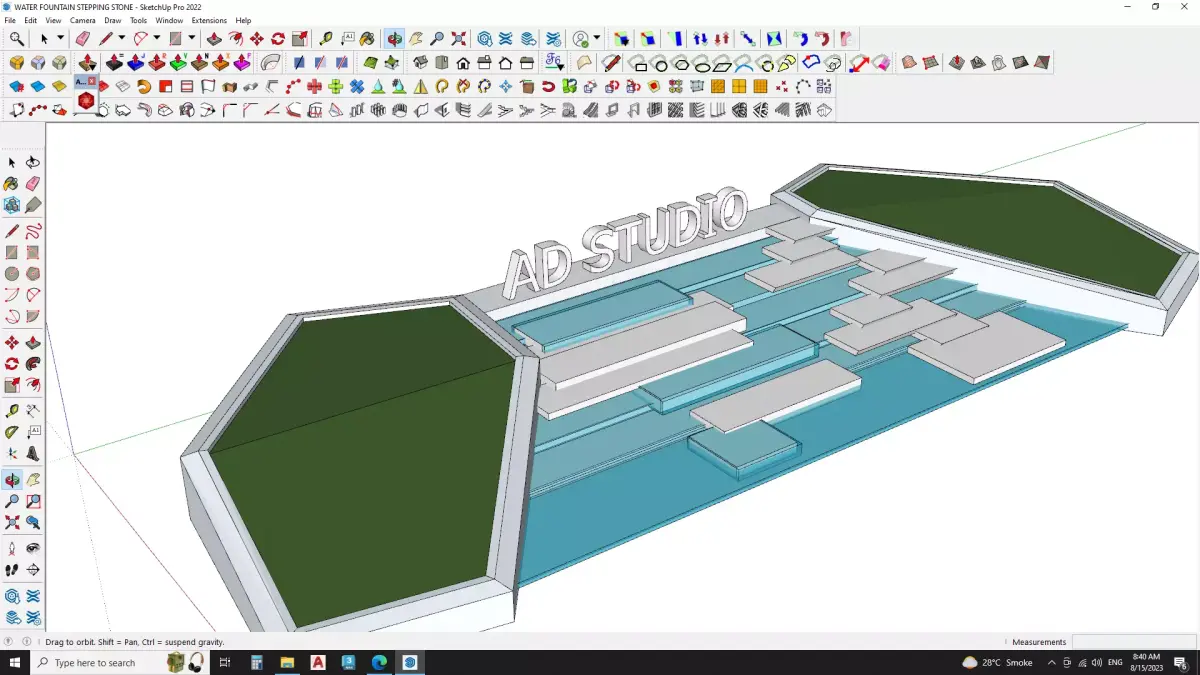Expand the Arc tool dropdown arrow
Viewport: 1200px width, 675px height.
point(156,39)
